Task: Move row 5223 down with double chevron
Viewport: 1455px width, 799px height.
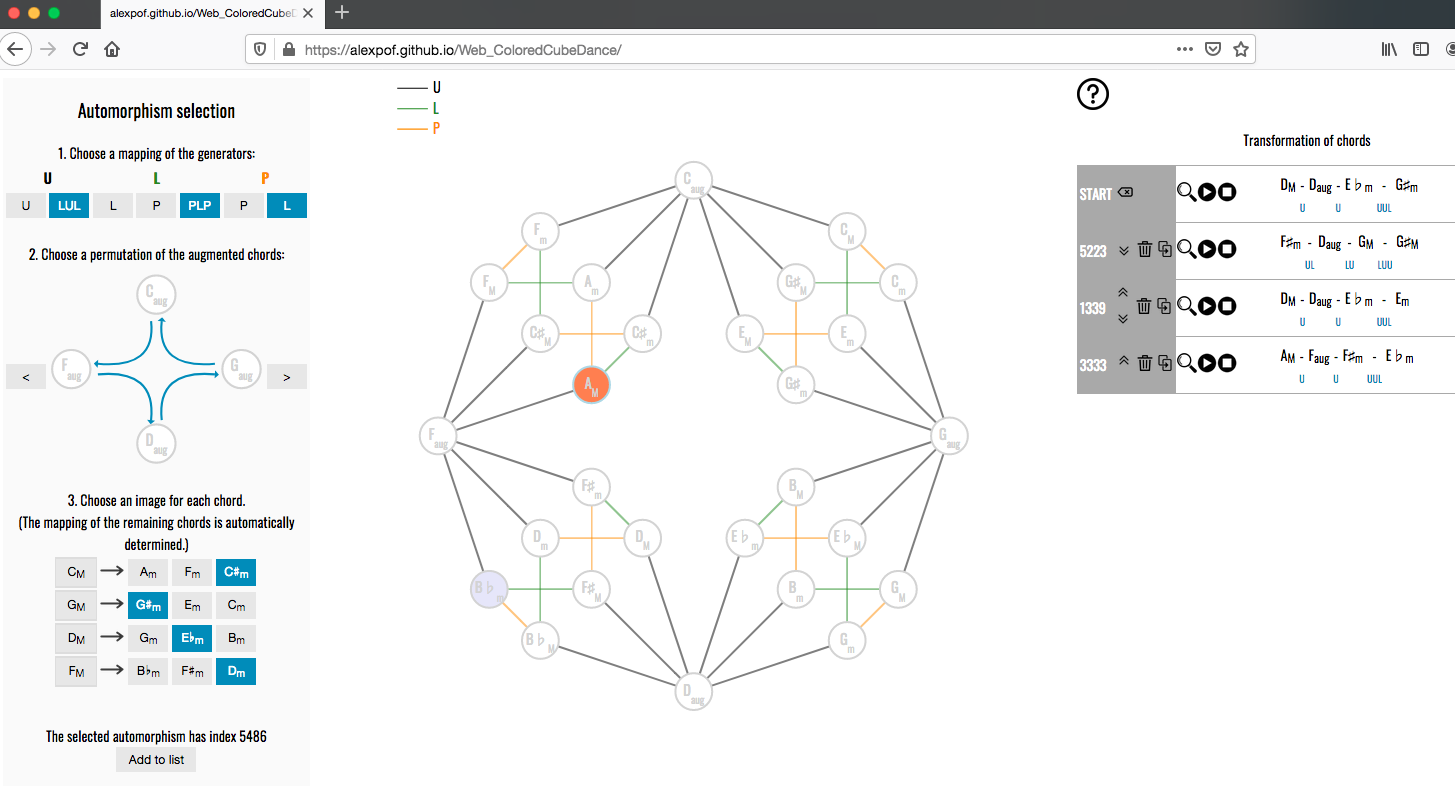Action: [1124, 250]
